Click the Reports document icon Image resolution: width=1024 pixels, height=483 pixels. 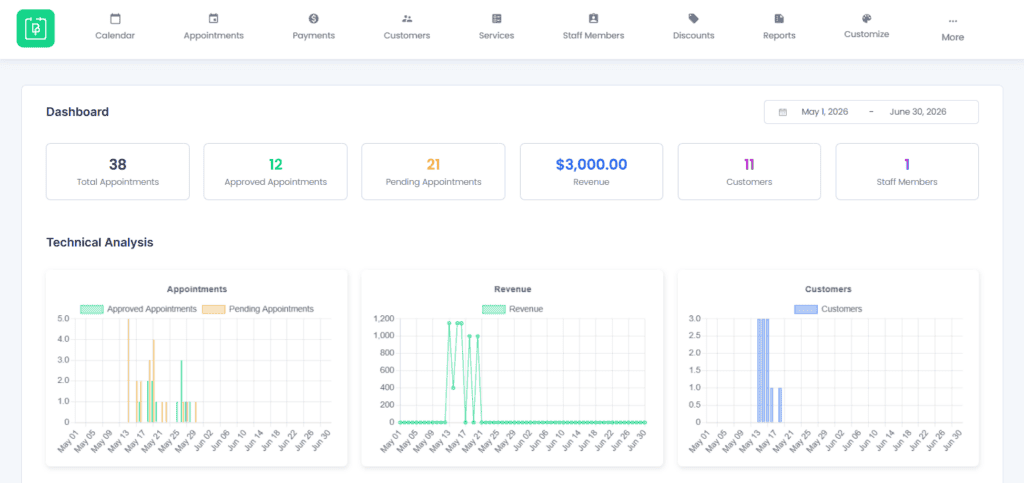779,18
